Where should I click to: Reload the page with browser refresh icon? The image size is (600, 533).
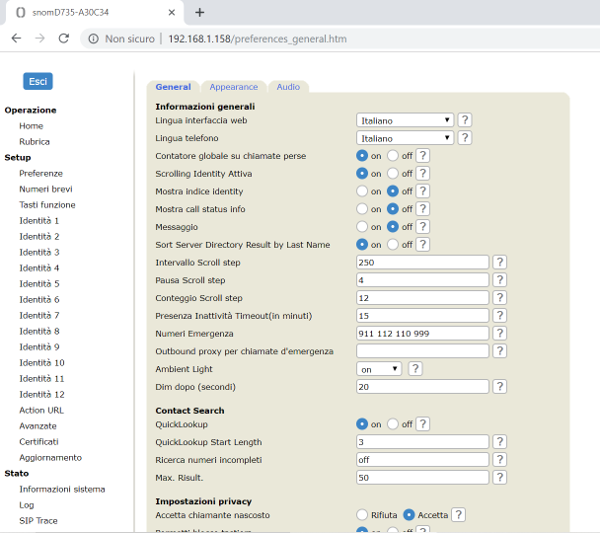point(64,38)
